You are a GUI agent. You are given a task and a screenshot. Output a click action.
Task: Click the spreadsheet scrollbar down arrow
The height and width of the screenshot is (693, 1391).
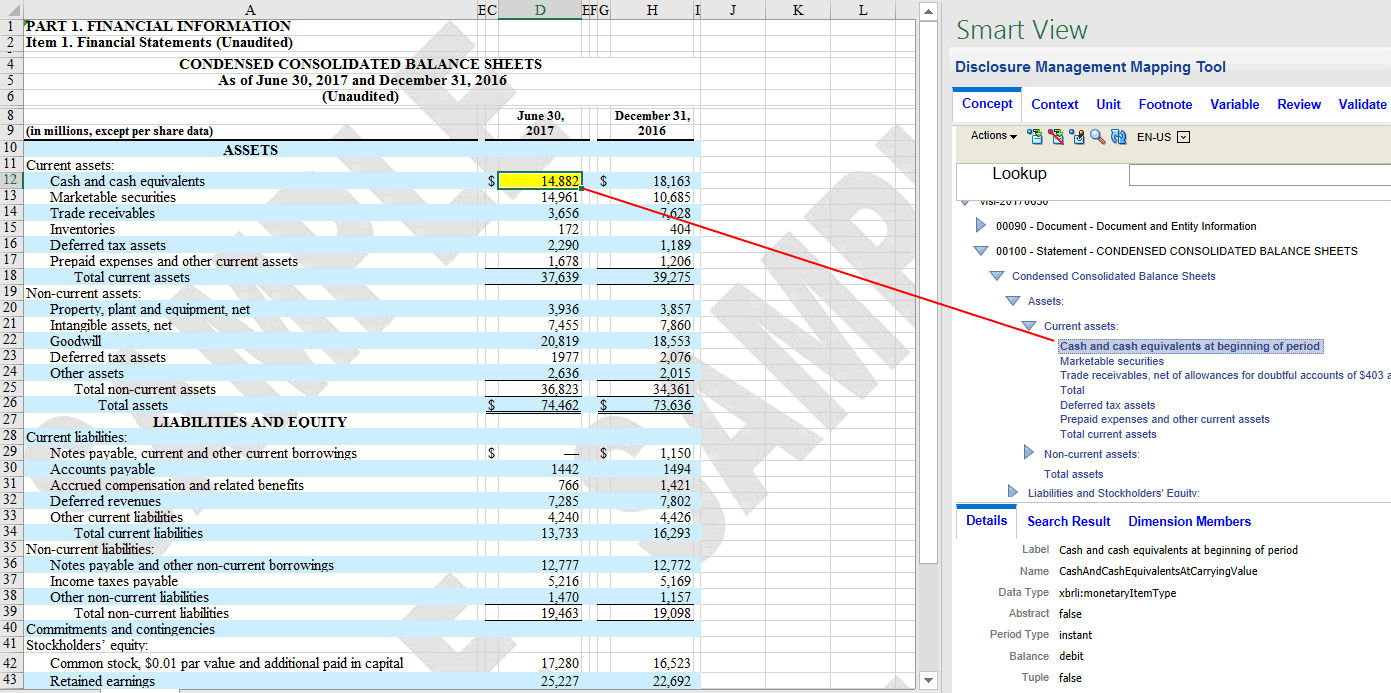point(928,682)
